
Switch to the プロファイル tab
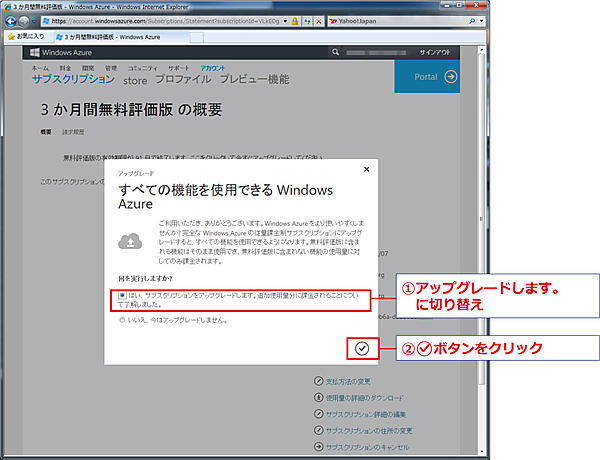point(183,79)
